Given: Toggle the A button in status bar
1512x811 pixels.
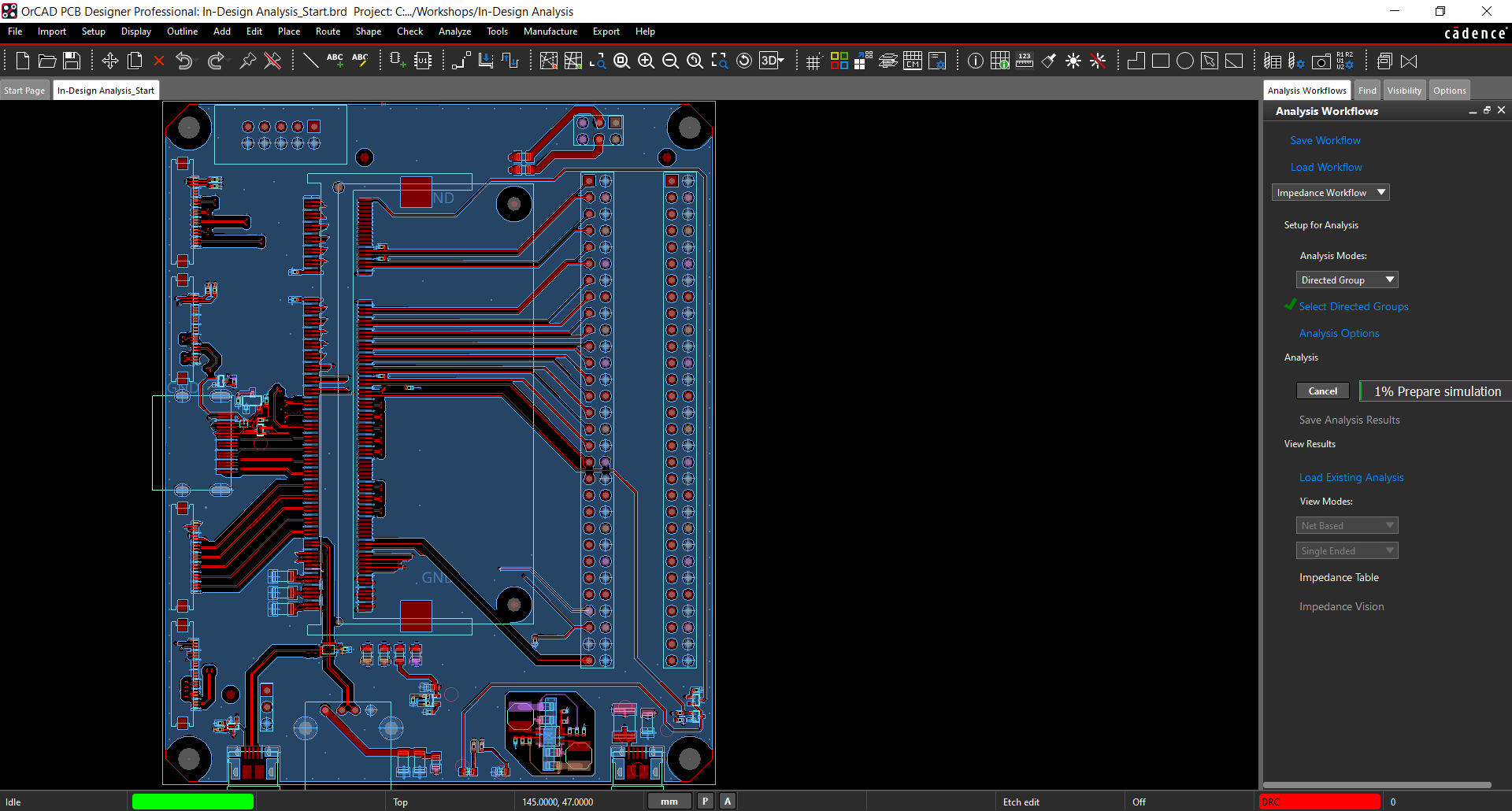Looking at the screenshot, I should tap(728, 802).
